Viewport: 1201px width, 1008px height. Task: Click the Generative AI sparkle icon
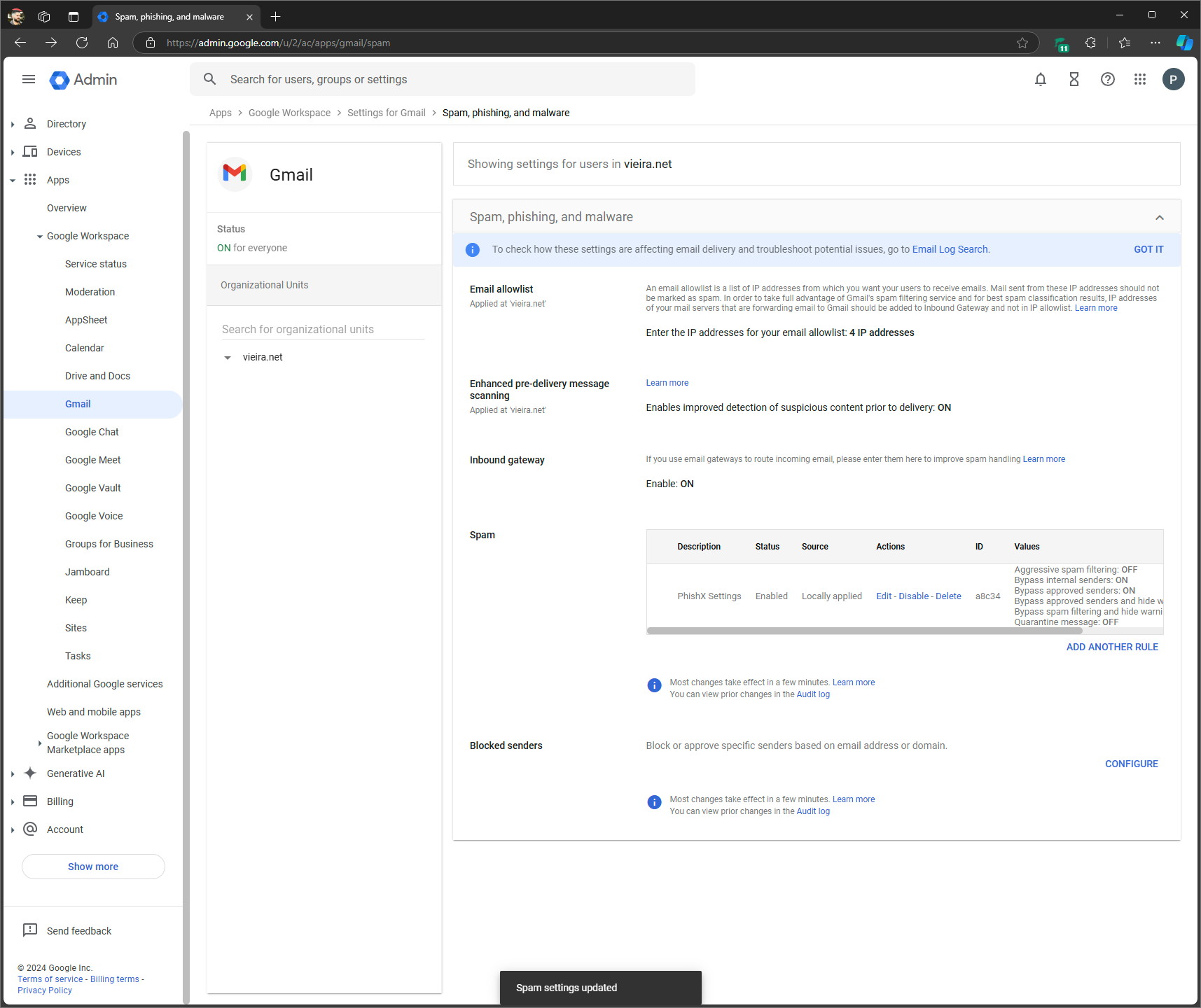click(x=30, y=773)
